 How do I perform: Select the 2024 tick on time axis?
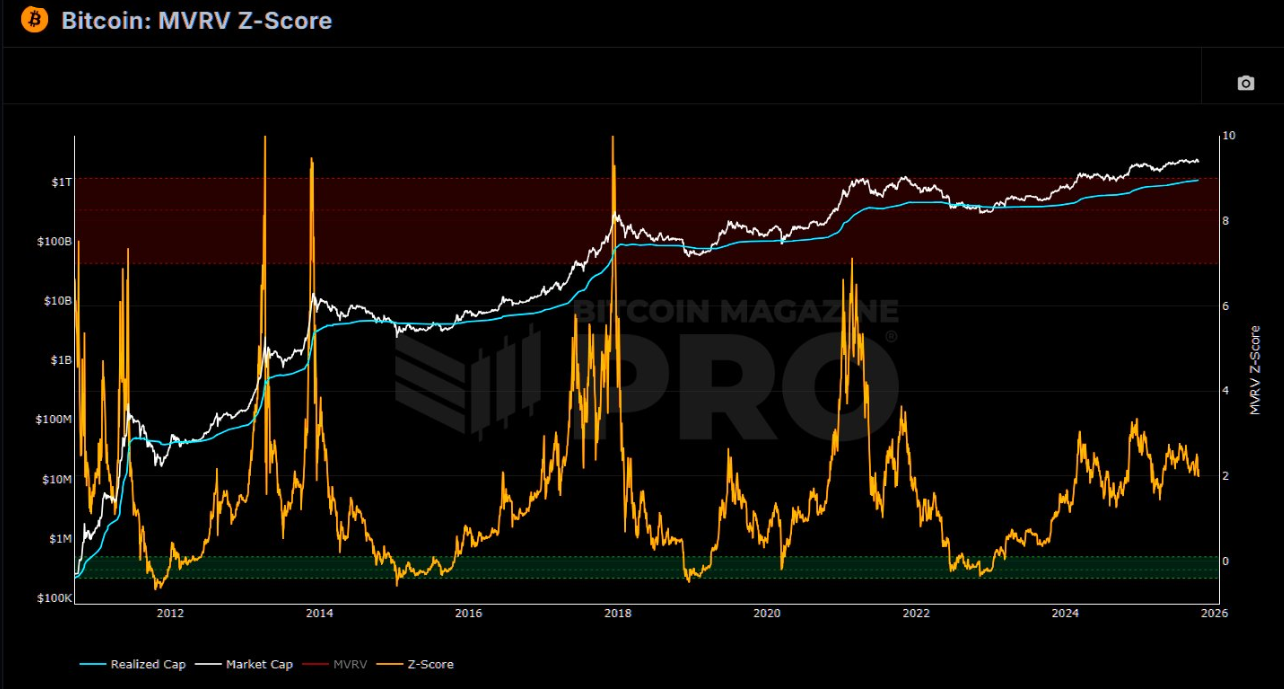pos(1066,612)
